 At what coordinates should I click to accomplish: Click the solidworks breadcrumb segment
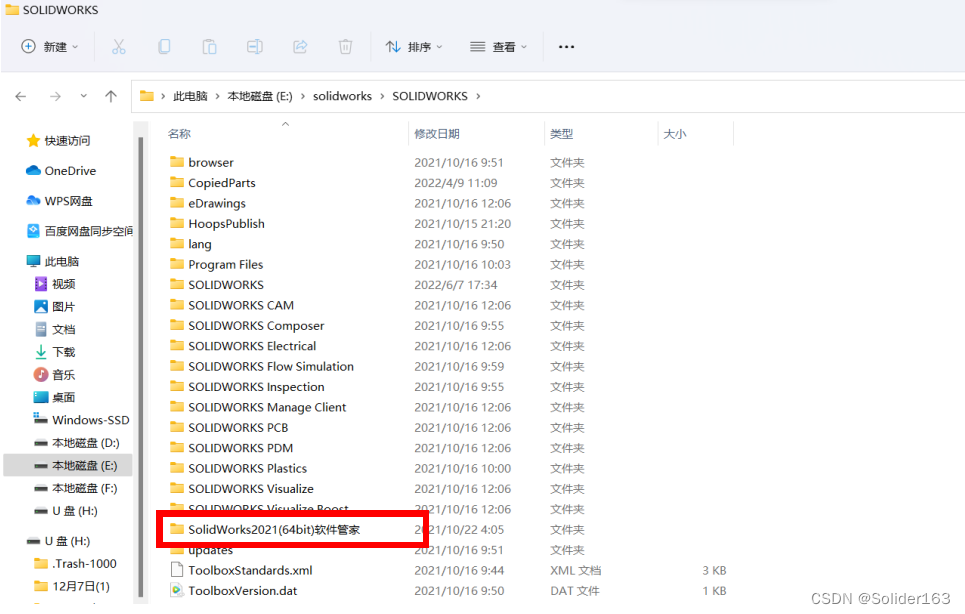pos(342,96)
